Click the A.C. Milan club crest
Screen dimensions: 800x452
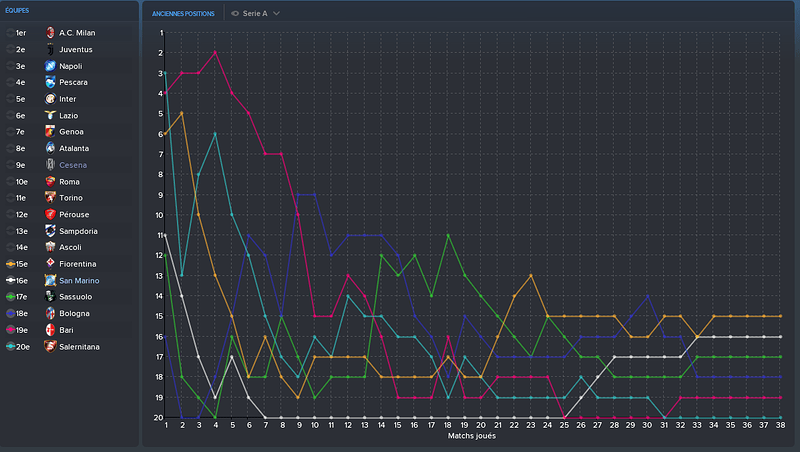[50, 33]
